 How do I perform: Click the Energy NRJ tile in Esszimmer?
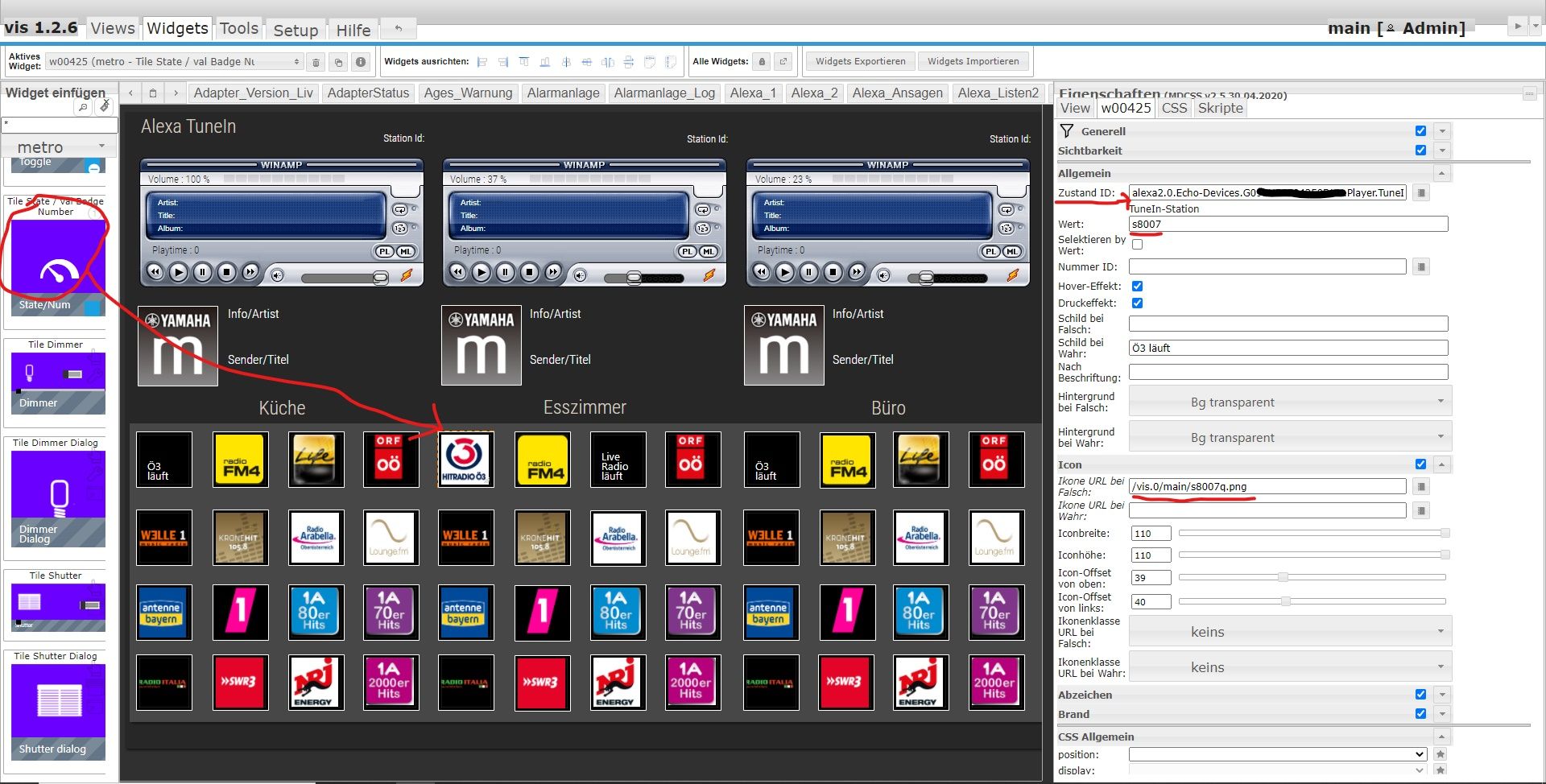coord(618,683)
